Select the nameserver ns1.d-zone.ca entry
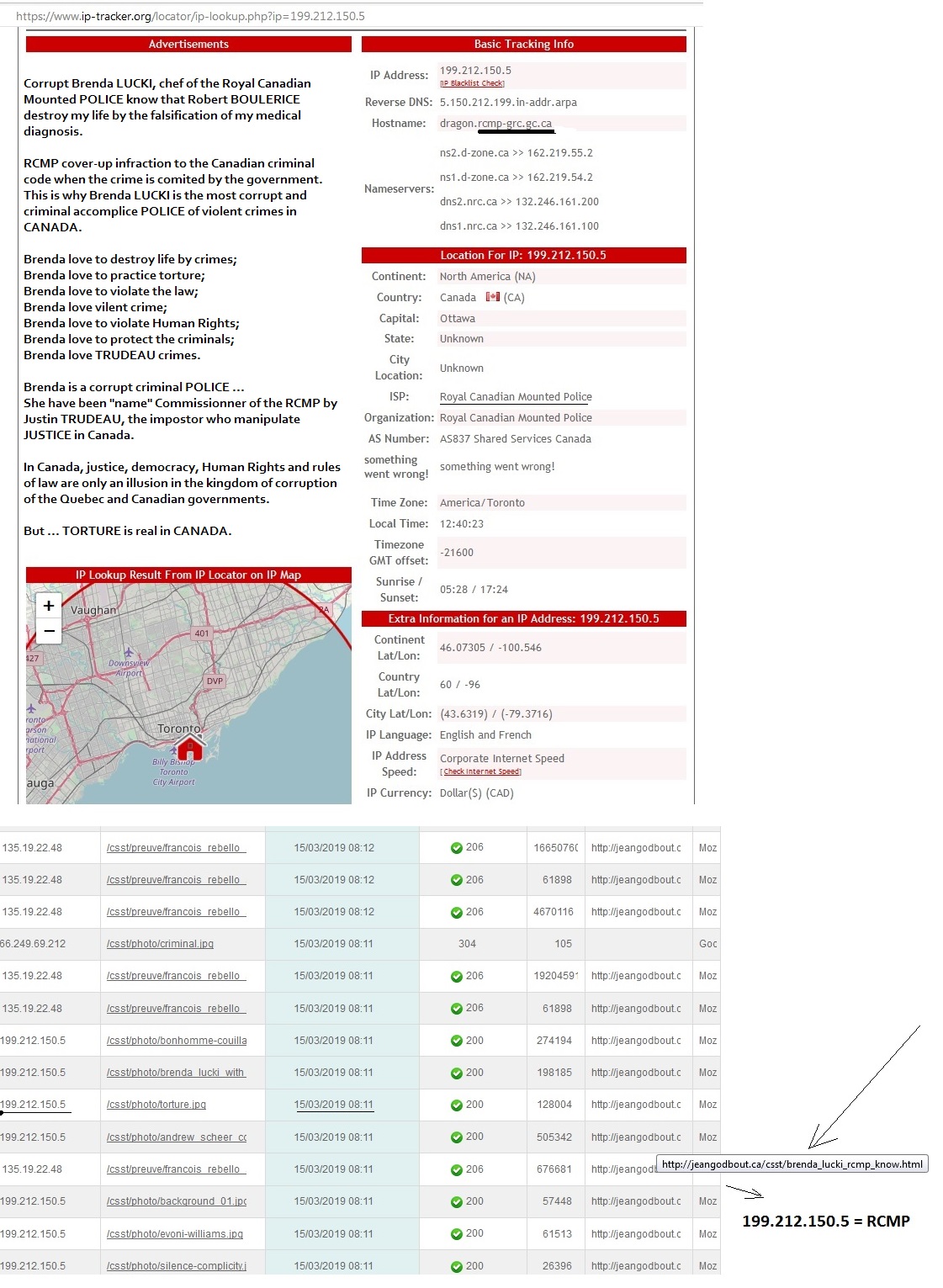The width and height of the screenshot is (943, 1288). [x=516, y=178]
